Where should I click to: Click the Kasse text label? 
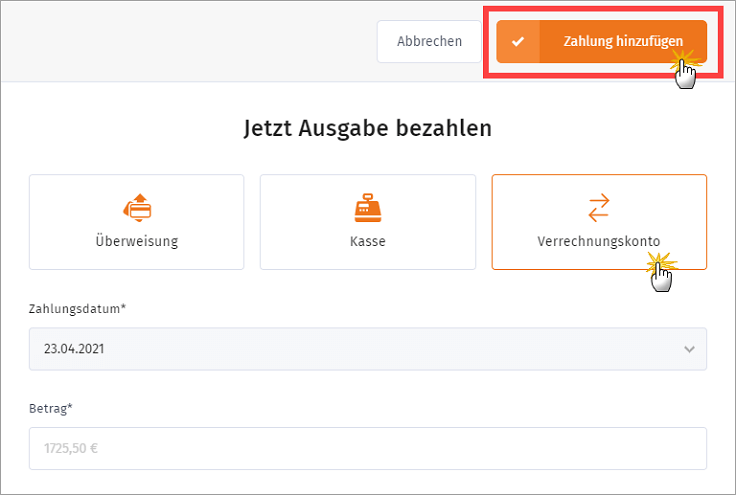point(368,241)
